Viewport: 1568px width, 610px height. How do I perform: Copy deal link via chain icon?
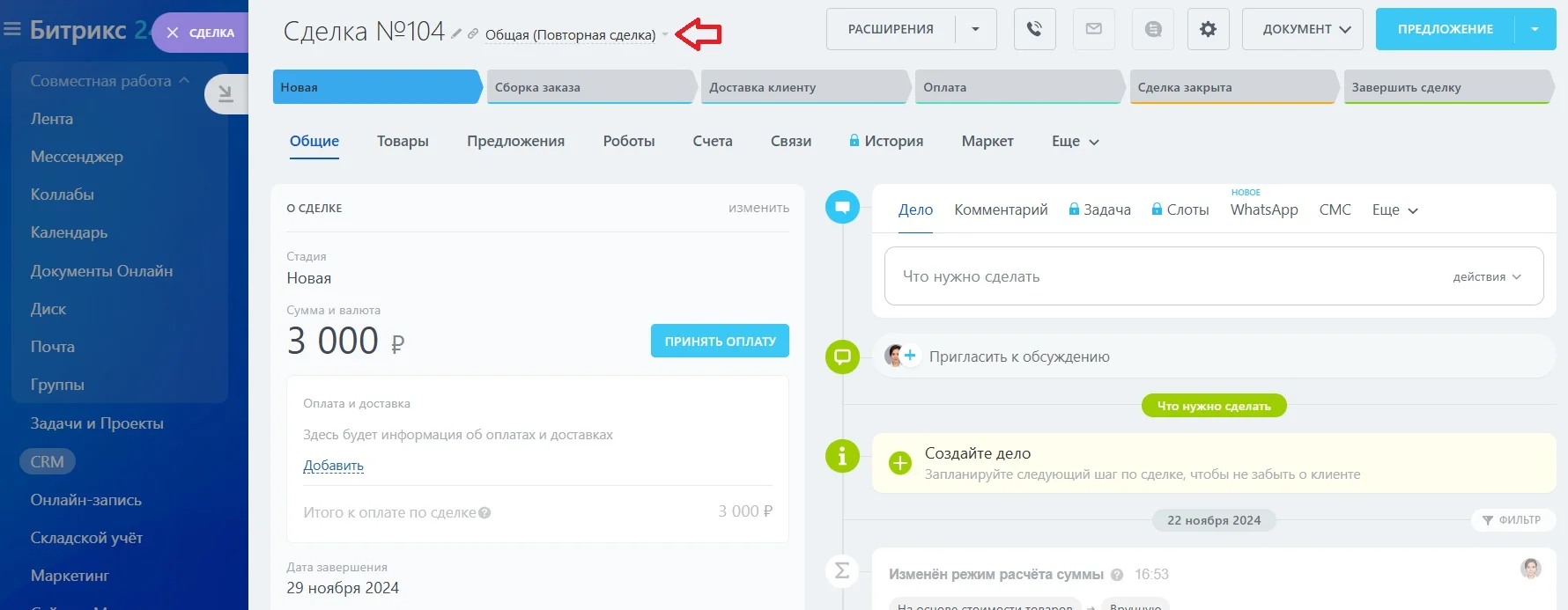pyautogui.click(x=473, y=33)
